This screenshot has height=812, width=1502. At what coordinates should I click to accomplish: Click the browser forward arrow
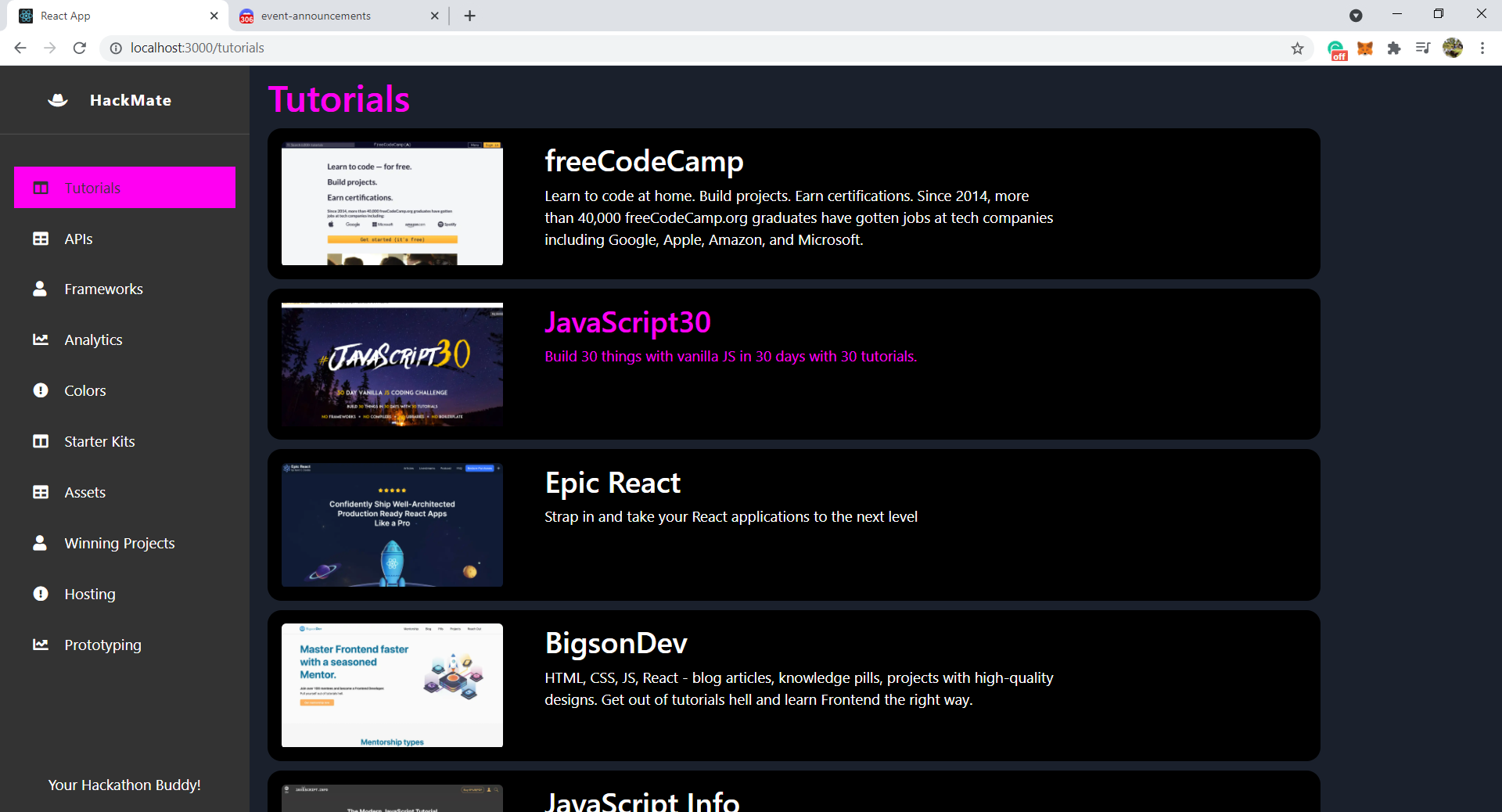pyautogui.click(x=50, y=48)
